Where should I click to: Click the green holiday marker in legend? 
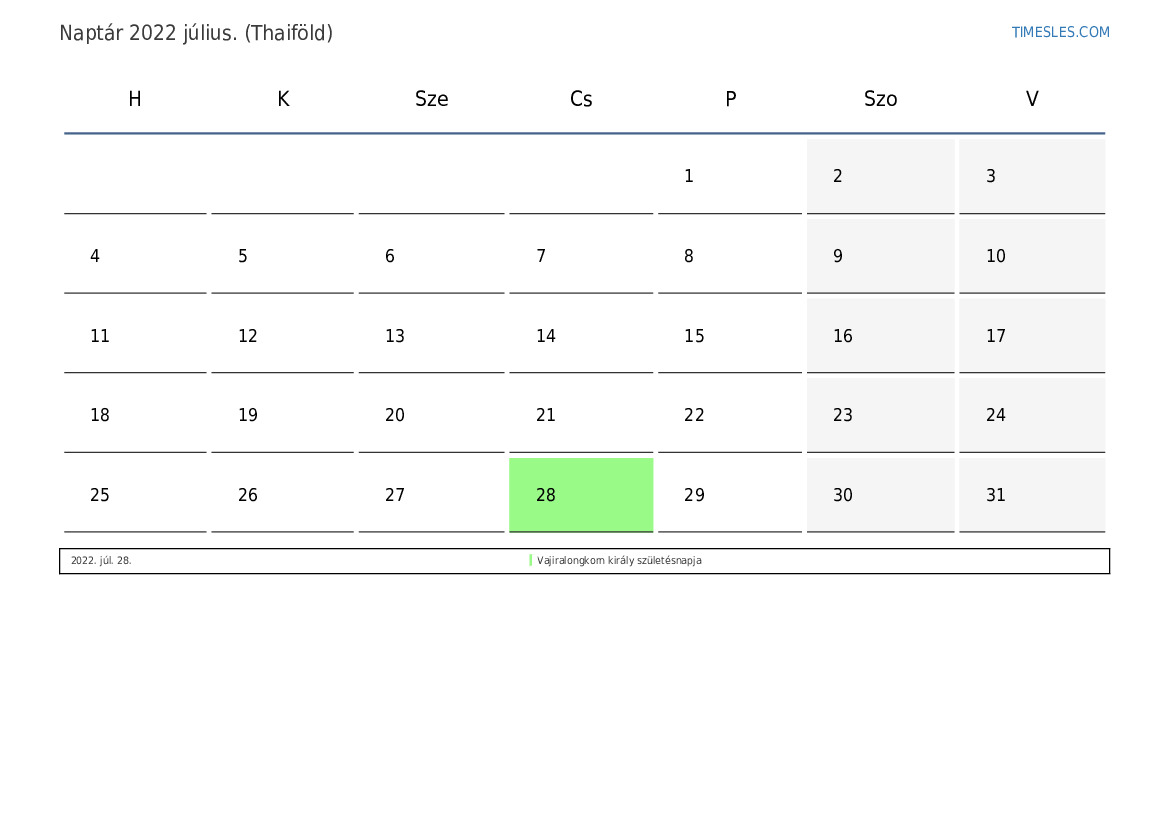pos(531,561)
